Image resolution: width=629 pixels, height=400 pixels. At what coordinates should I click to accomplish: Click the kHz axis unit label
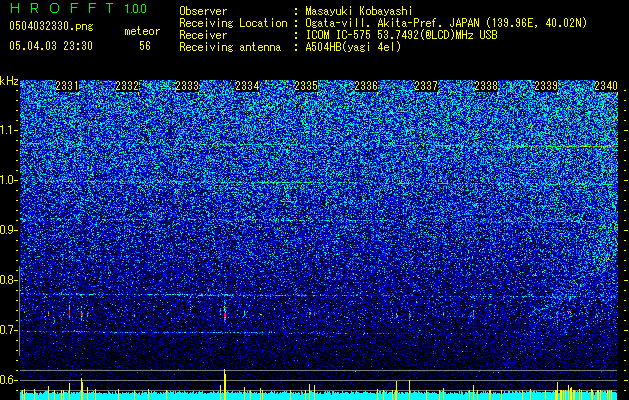(9, 81)
